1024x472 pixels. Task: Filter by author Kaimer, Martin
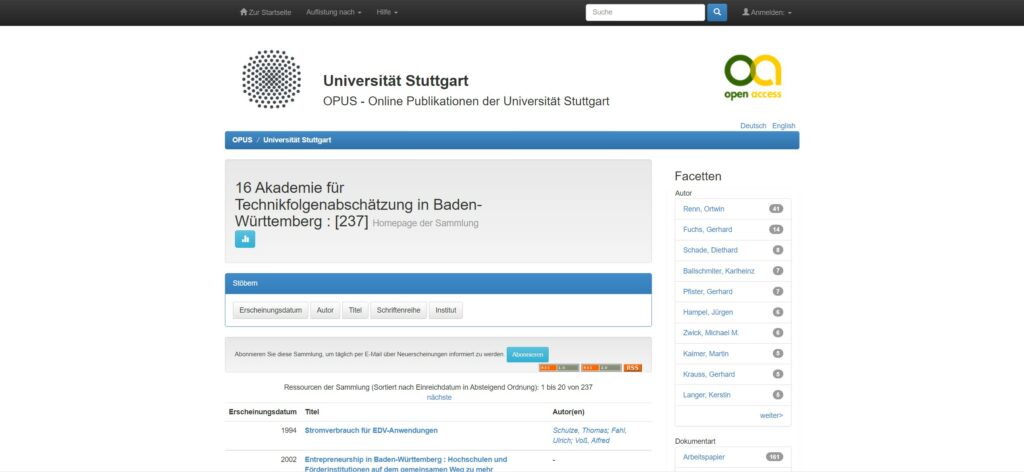click(x=706, y=354)
